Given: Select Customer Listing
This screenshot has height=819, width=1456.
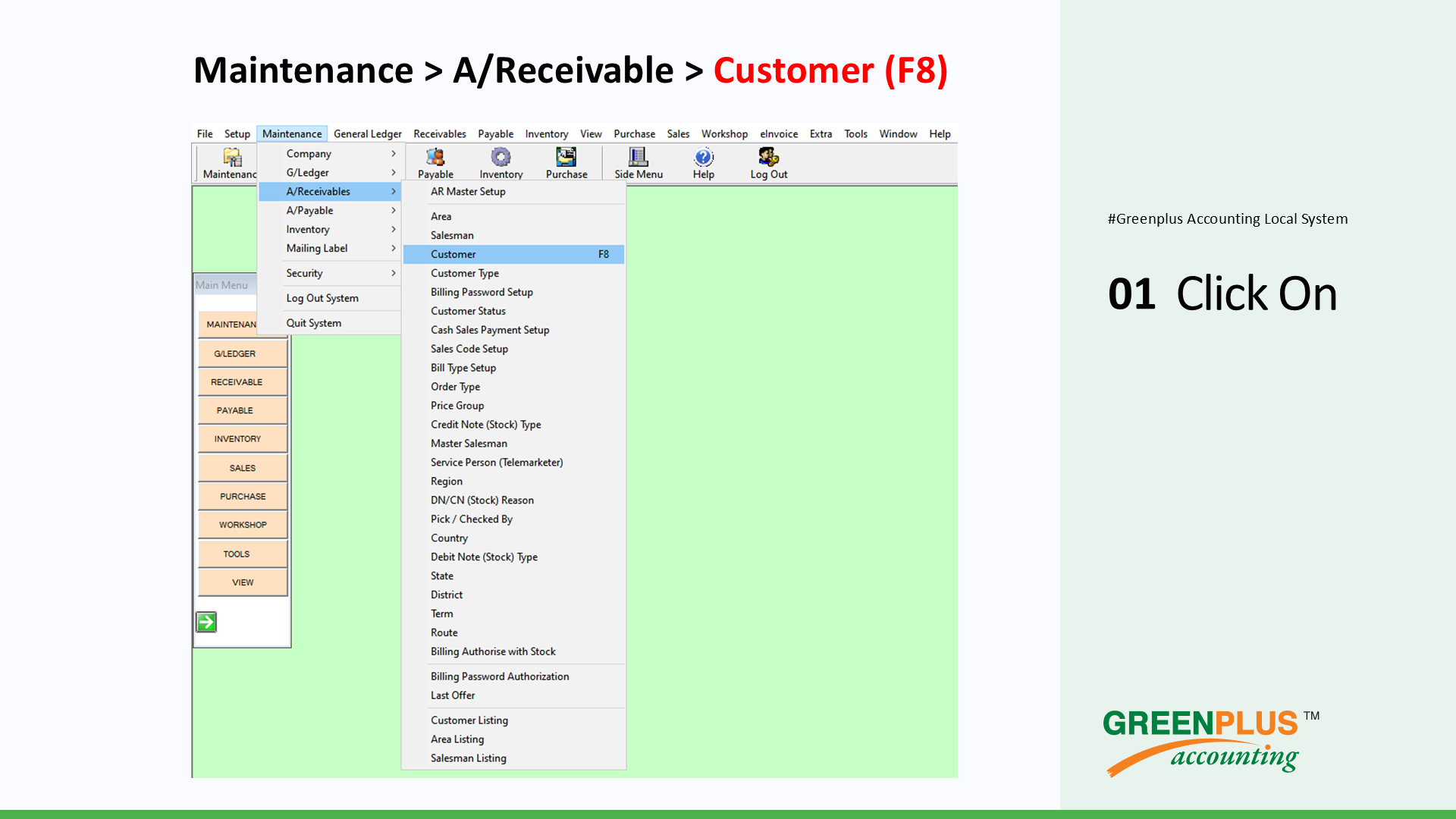Looking at the screenshot, I should point(514,720).
